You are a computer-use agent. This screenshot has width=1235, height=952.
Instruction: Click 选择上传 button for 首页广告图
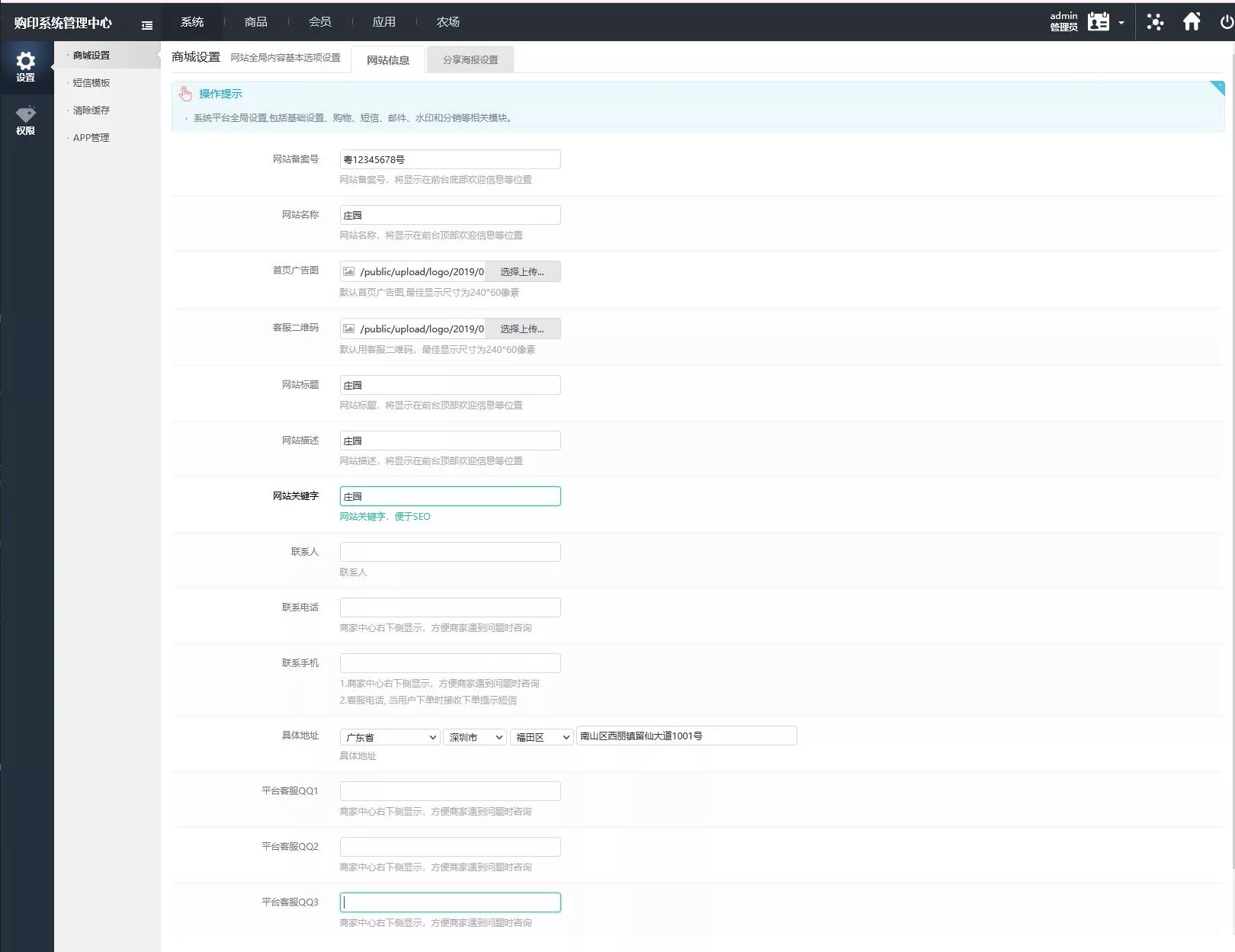pos(522,271)
